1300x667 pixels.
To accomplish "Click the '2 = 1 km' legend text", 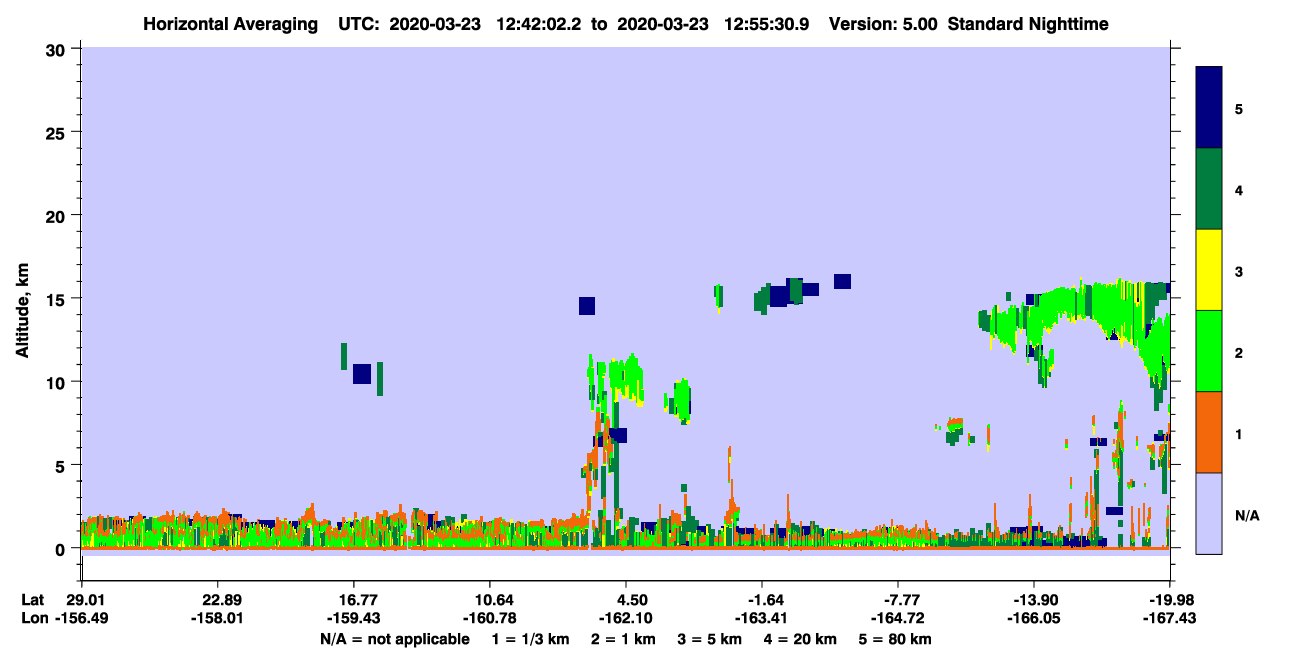I will click(x=623, y=639).
